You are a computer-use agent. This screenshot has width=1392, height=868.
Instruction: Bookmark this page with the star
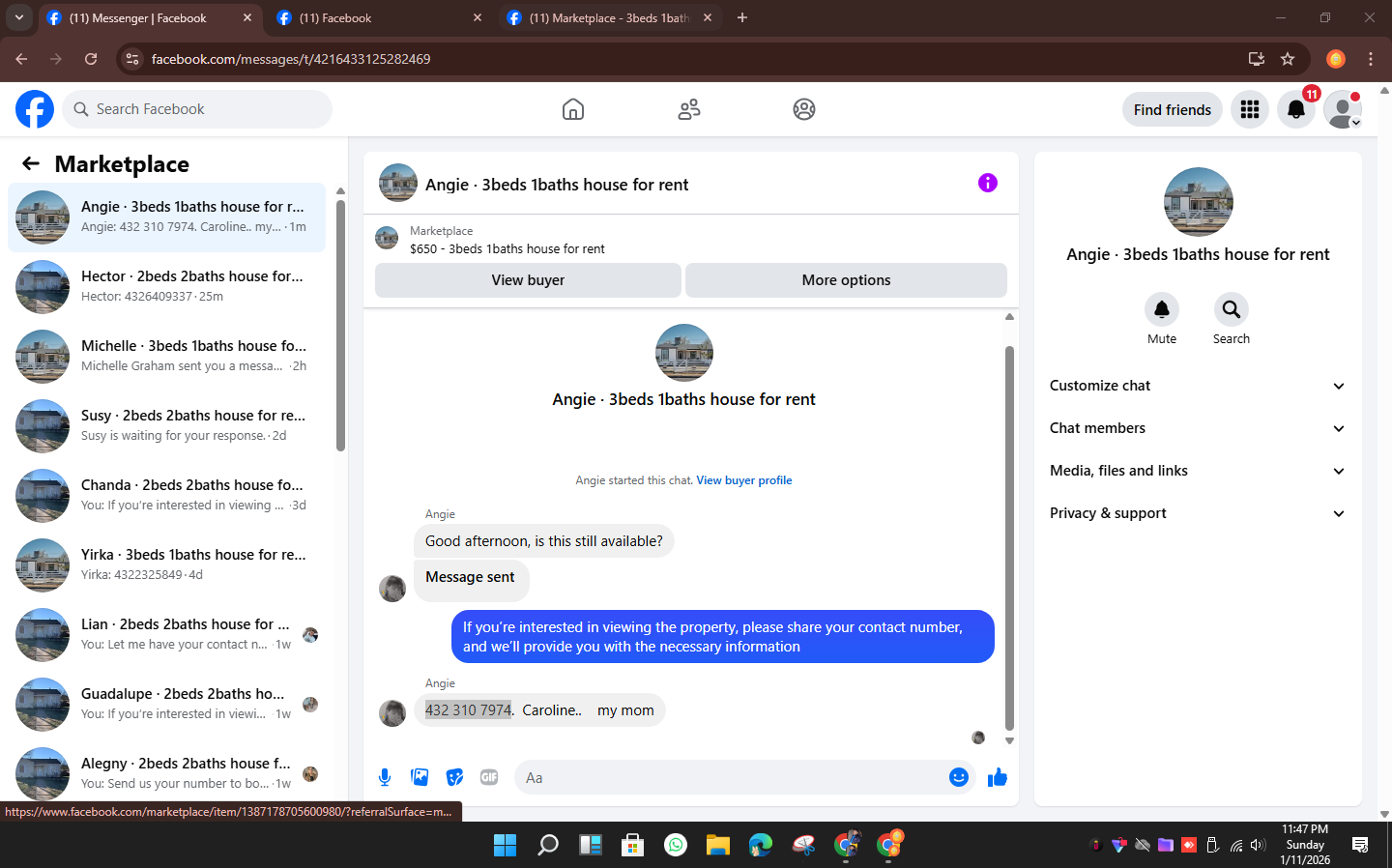tap(1288, 59)
